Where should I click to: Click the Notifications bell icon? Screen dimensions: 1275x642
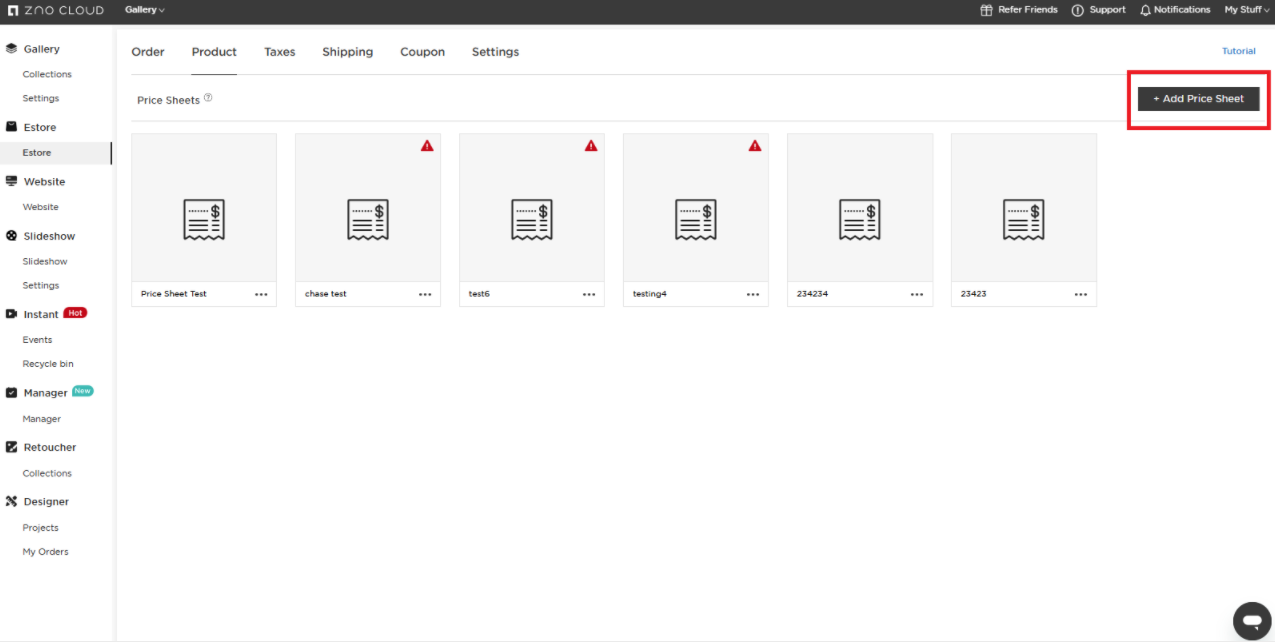coord(1145,10)
